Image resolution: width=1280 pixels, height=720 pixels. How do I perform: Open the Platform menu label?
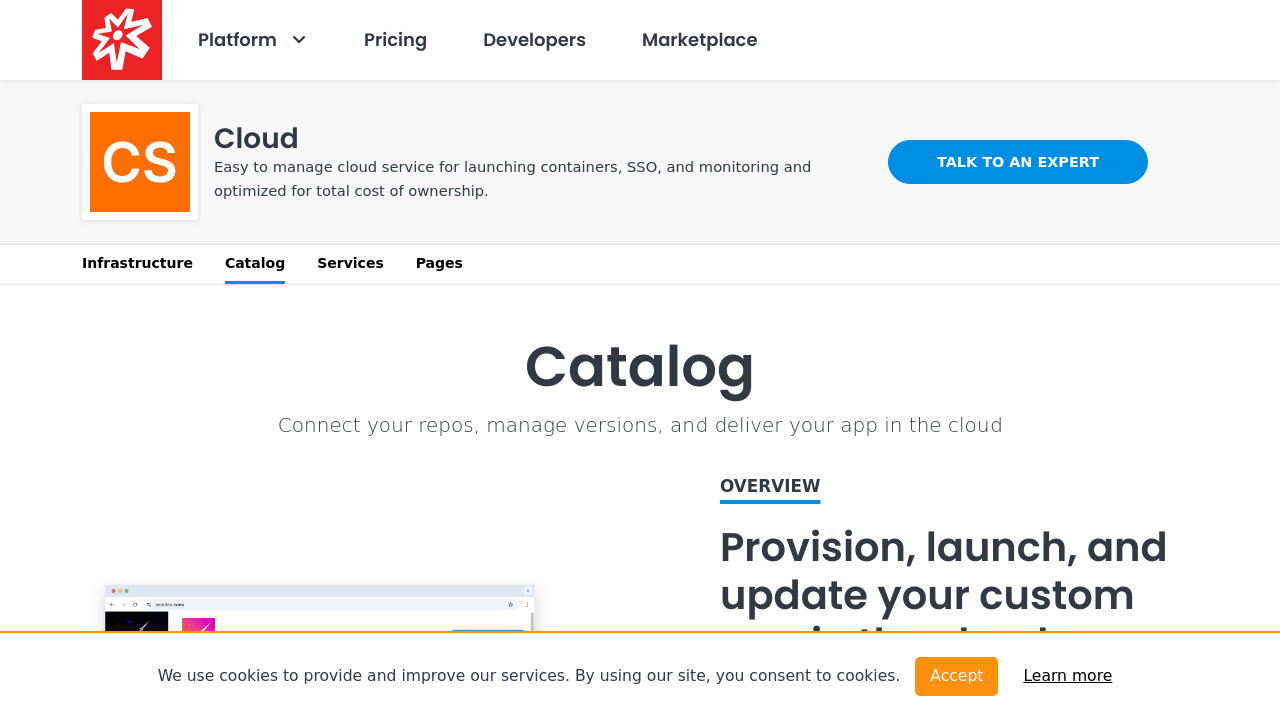(x=237, y=40)
